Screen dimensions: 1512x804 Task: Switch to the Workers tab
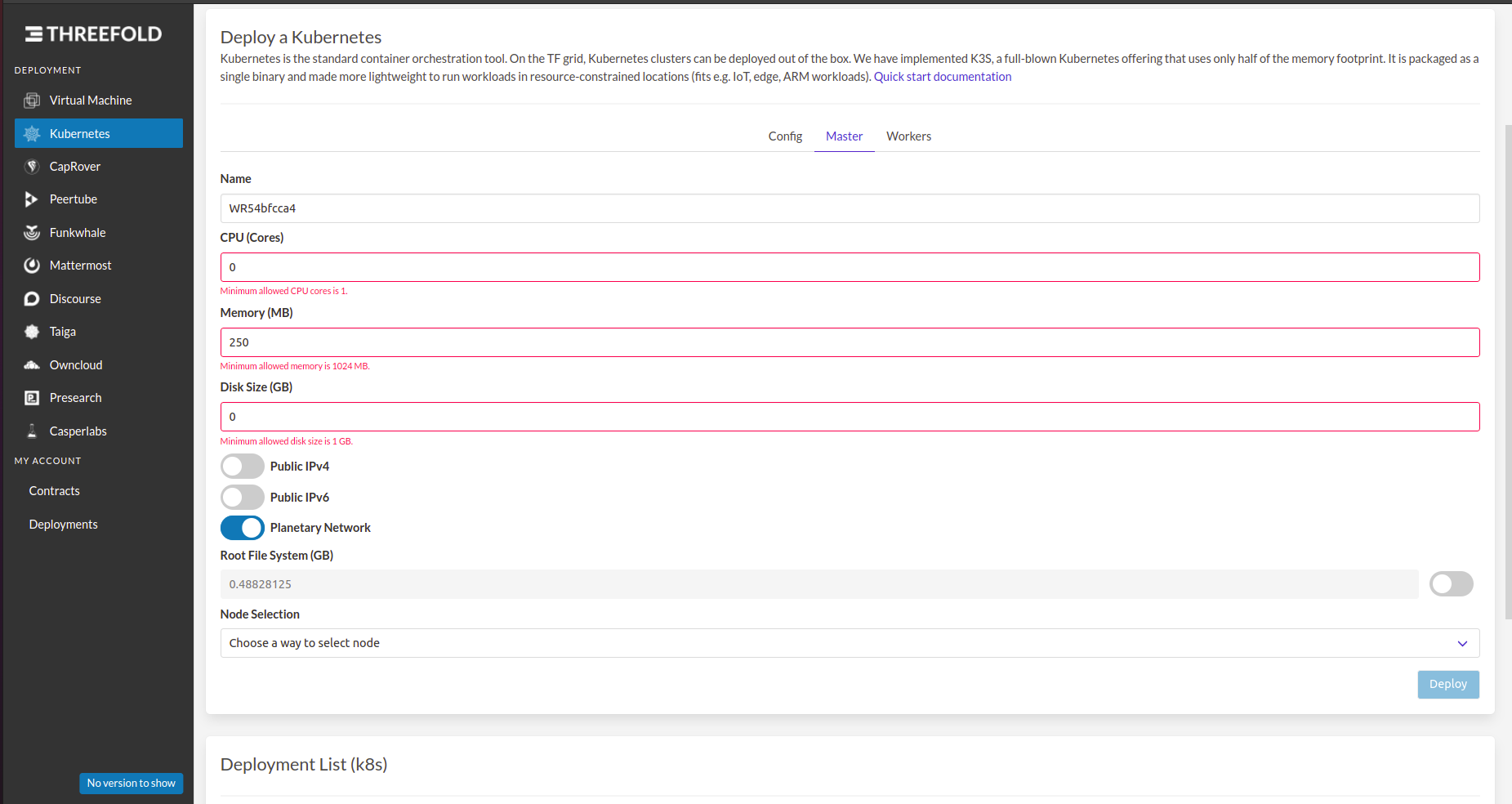908,136
